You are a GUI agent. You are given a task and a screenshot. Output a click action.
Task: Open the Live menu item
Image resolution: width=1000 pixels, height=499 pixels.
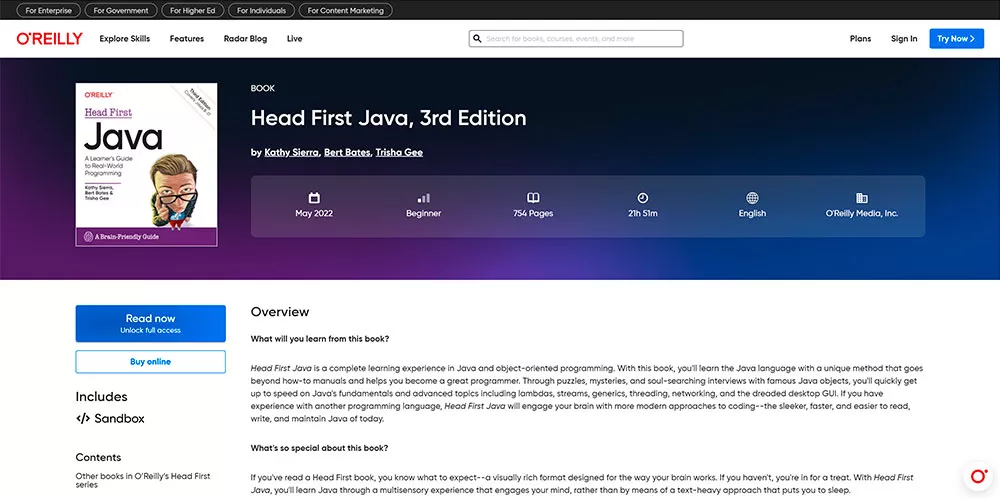click(x=295, y=39)
